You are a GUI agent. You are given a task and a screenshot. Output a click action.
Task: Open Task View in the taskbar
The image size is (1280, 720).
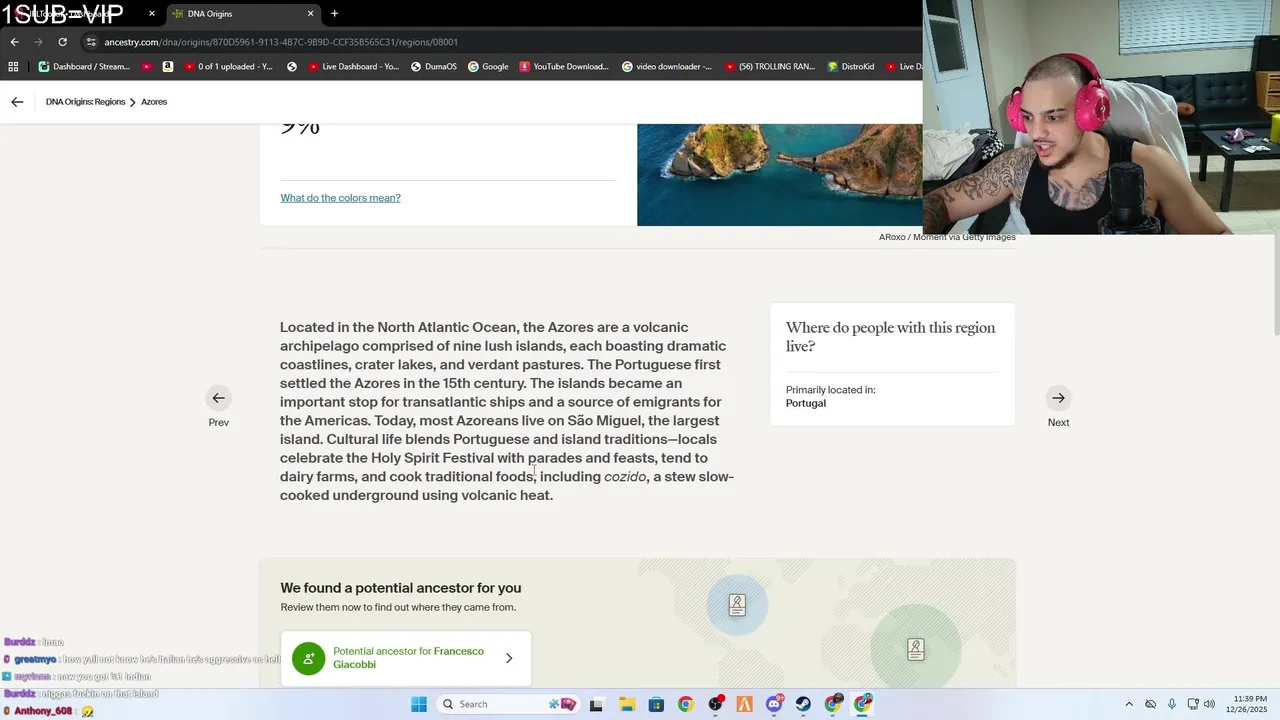point(597,704)
